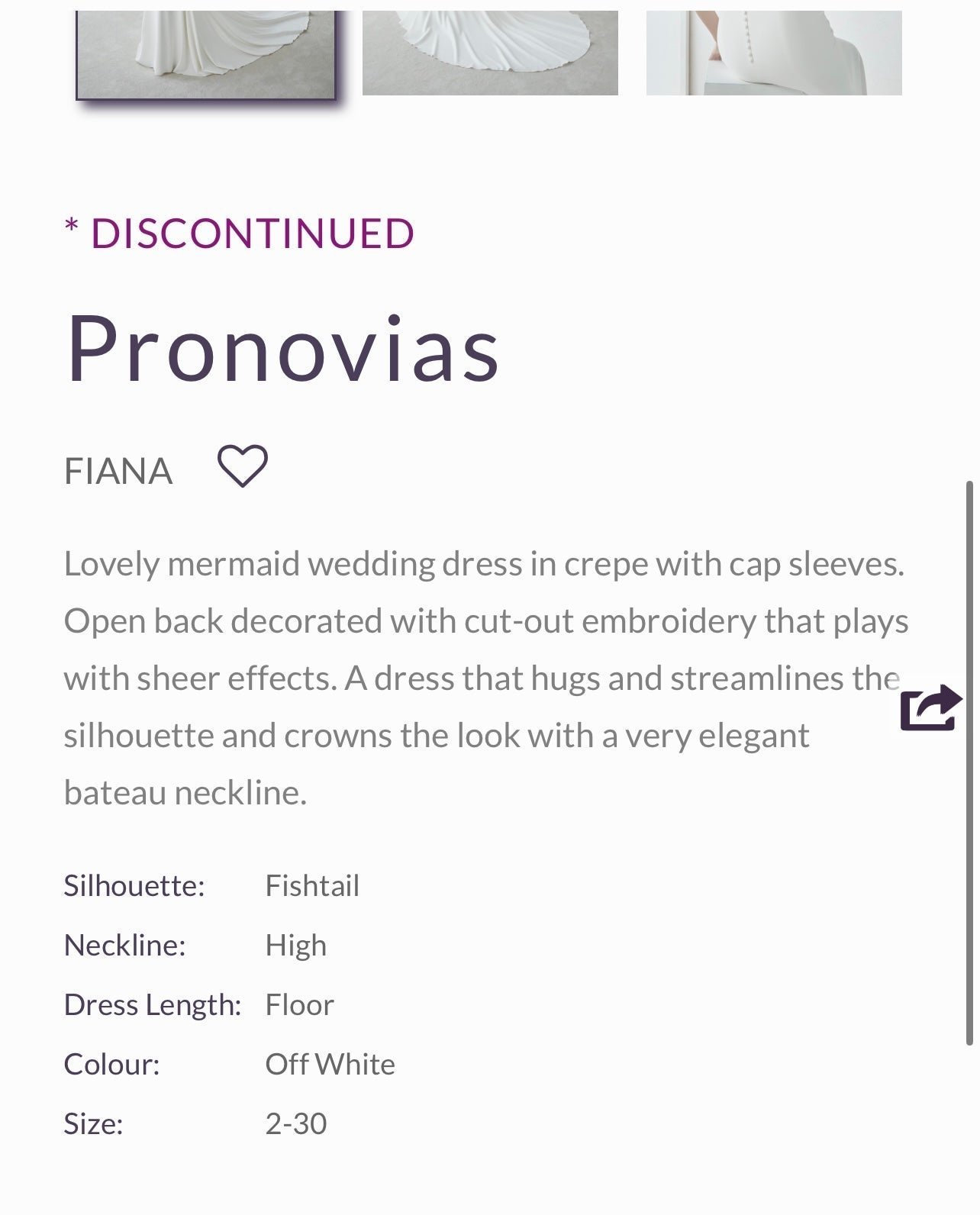Favorite the FIANA dress with the heart icon

click(243, 466)
